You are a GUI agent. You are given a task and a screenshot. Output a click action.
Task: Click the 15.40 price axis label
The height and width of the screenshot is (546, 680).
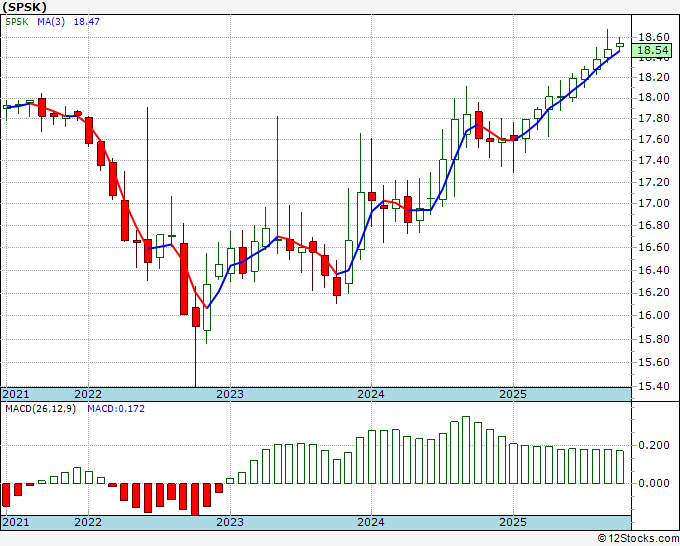[654, 386]
